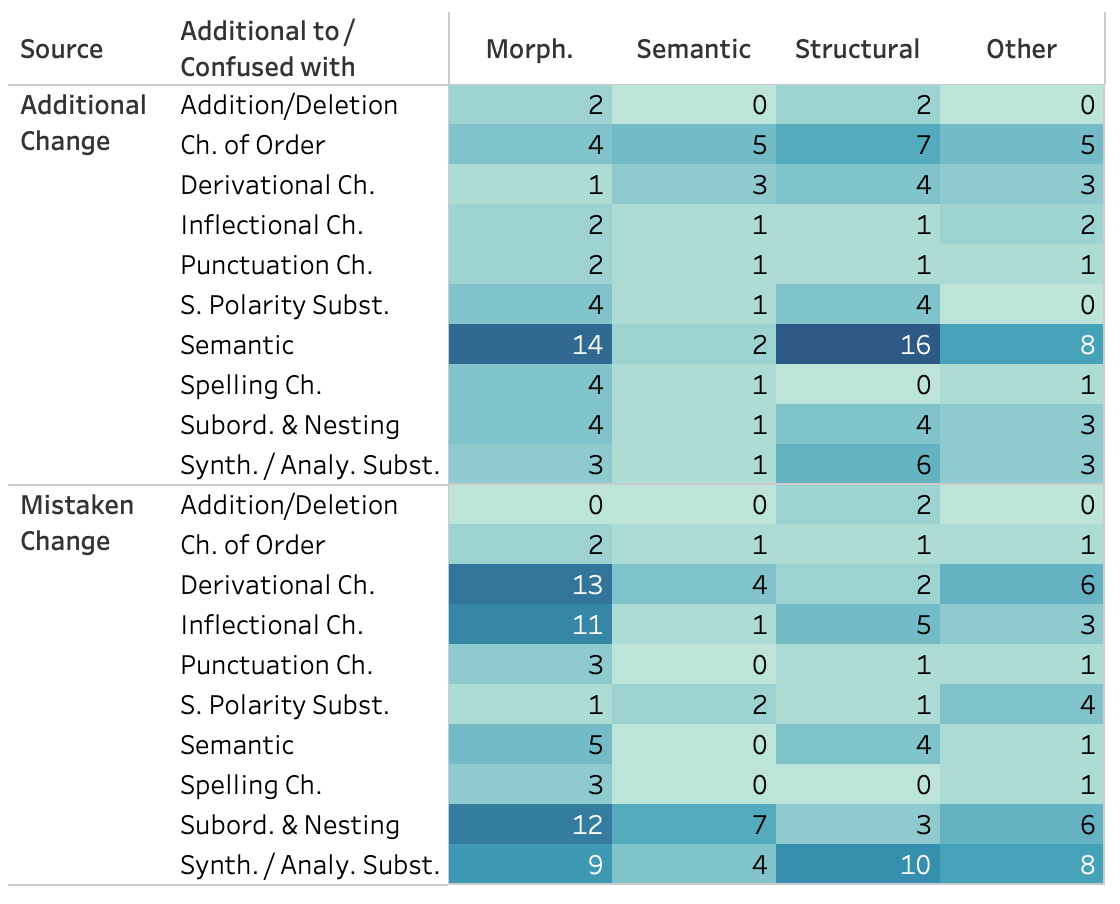The width and height of the screenshot is (1120, 904).
Task: Click the cell showing value 11
Action: [x=530, y=625]
